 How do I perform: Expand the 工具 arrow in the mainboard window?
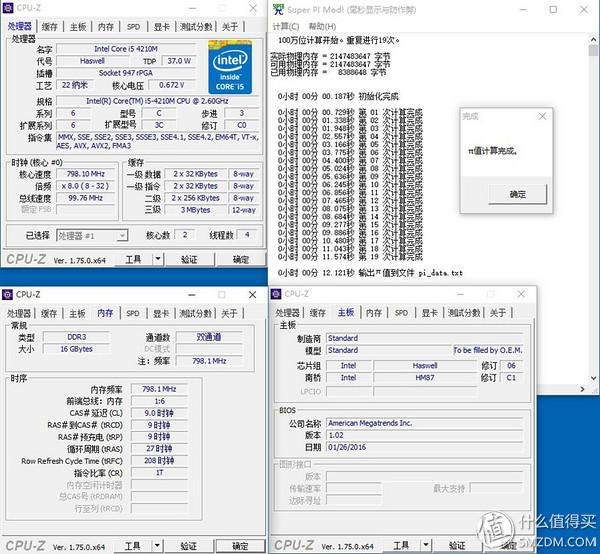coord(426,545)
